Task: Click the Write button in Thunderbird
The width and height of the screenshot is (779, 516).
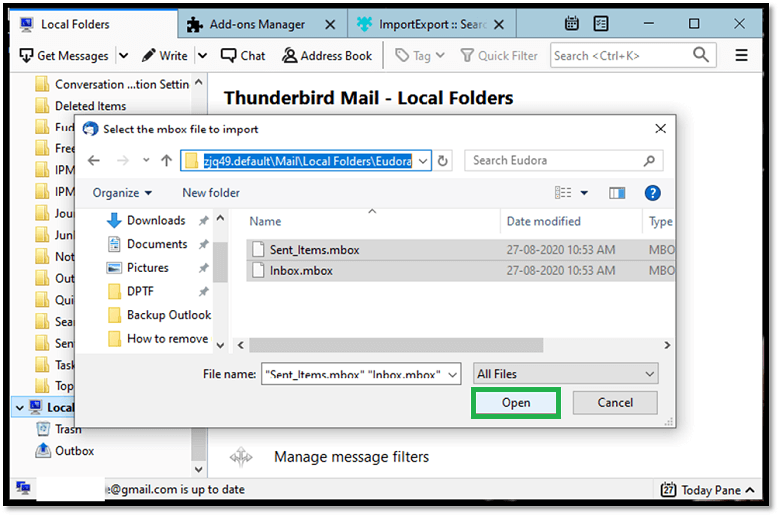Action: [x=165, y=56]
